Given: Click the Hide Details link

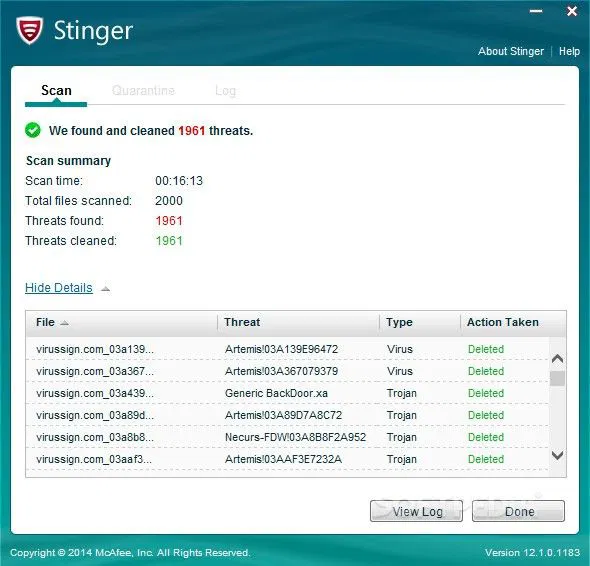Looking at the screenshot, I should pos(59,288).
